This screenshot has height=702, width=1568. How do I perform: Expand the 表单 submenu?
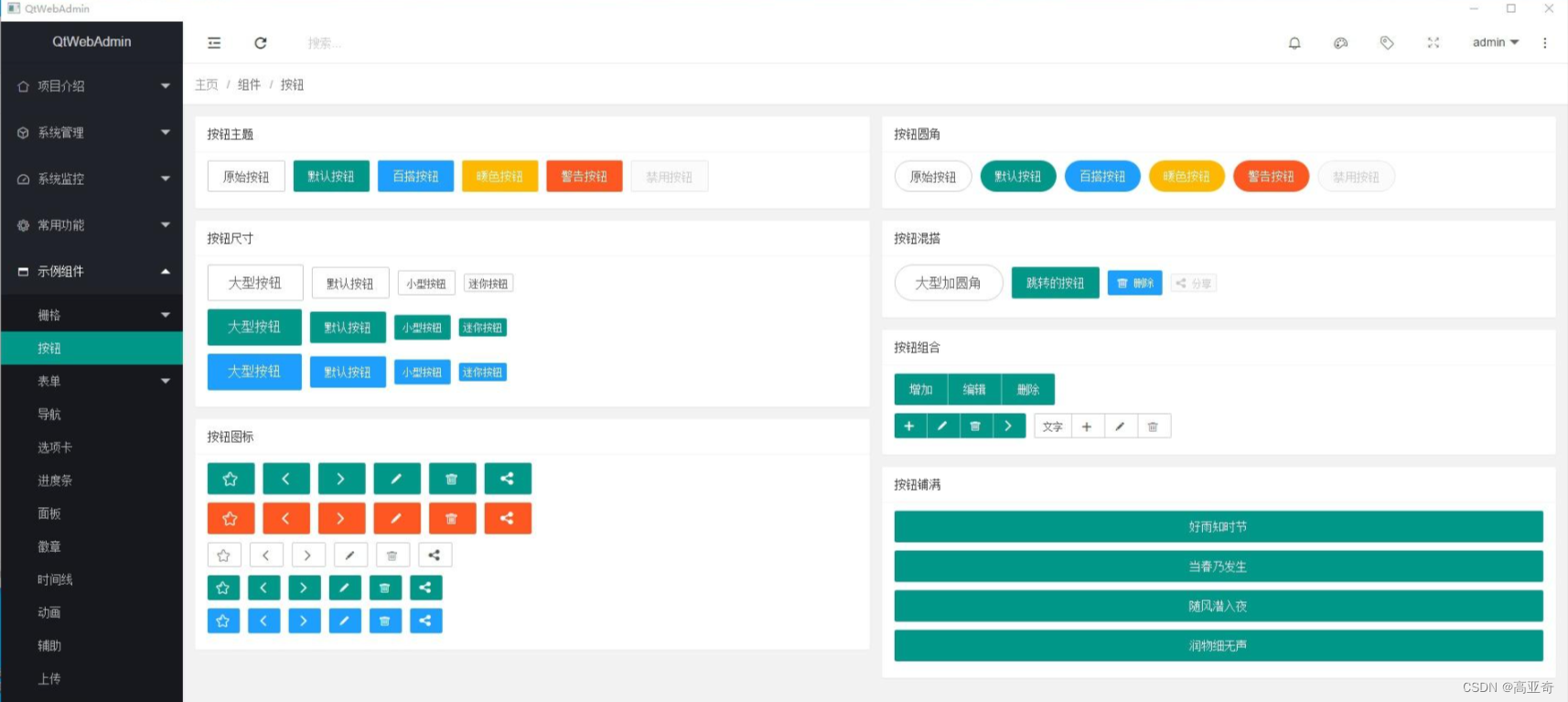pos(91,381)
